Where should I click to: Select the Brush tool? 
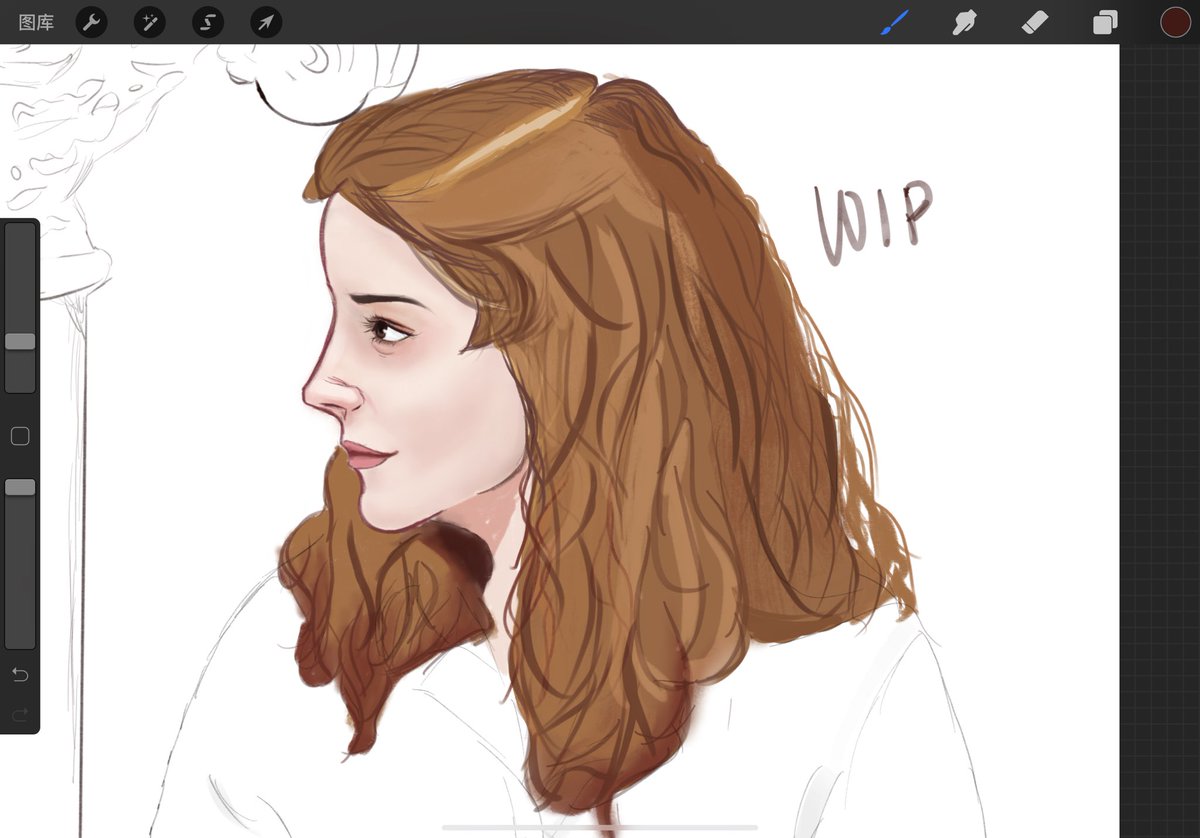coord(895,22)
